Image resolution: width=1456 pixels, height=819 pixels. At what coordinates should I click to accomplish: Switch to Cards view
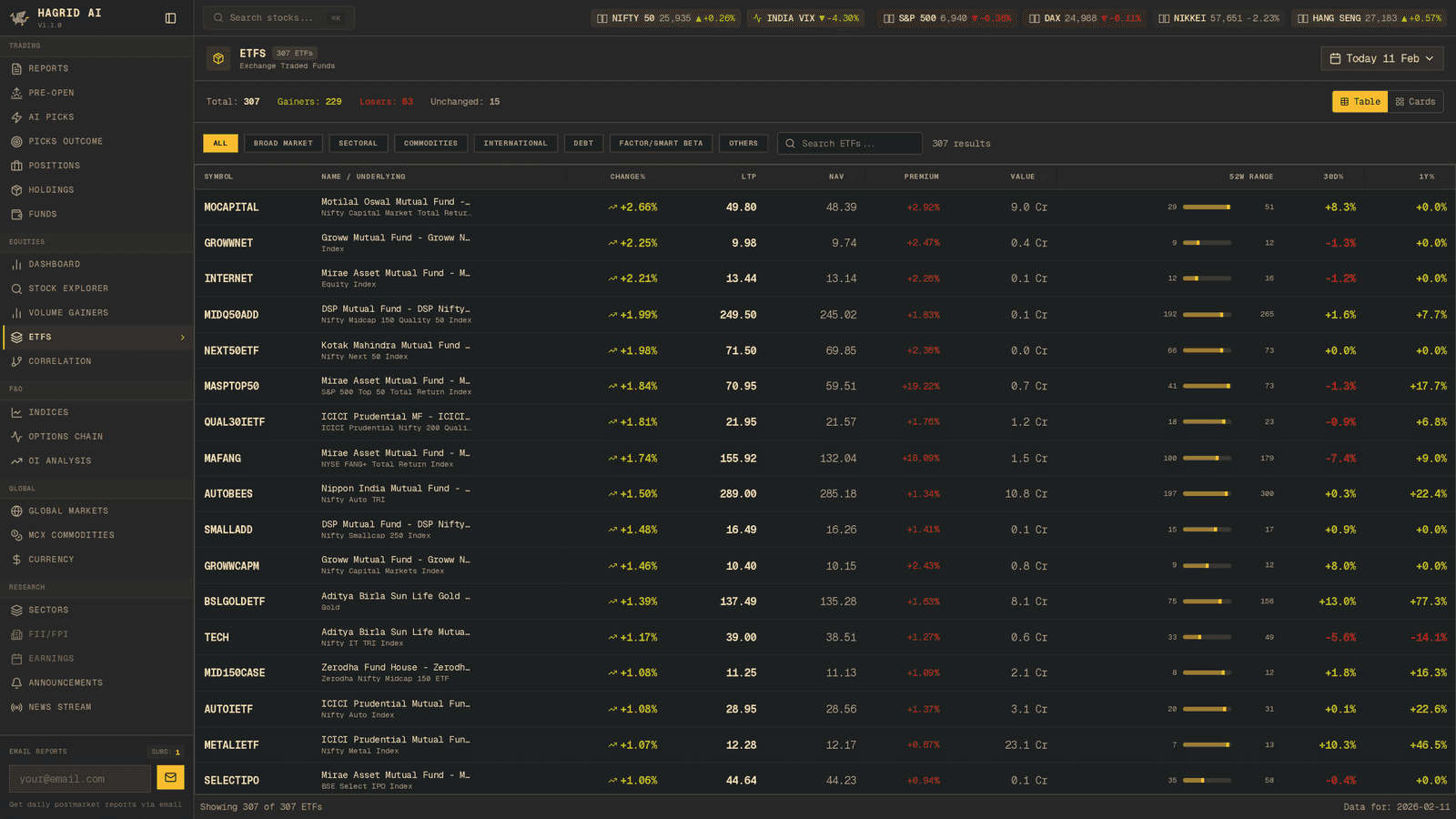(x=1415, y=102)
